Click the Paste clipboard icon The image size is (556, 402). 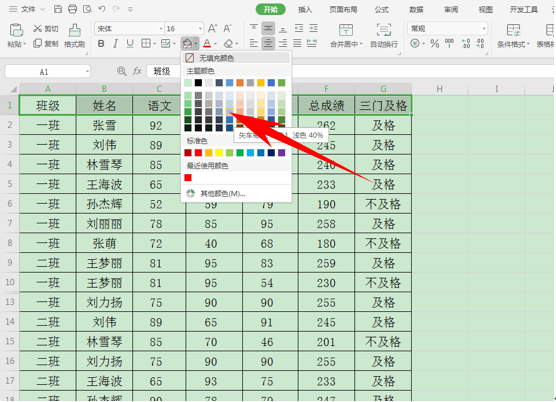pyautogui.click(x=16, y=30)
